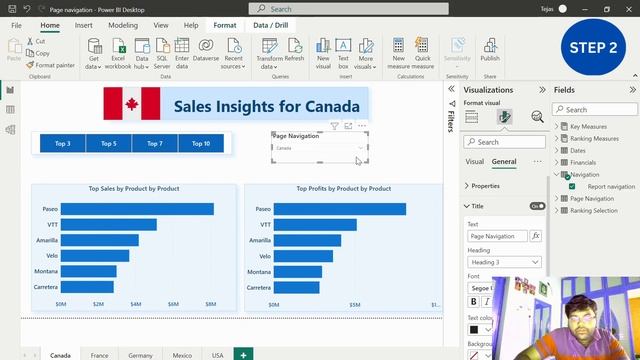Toggle Italic for title font
This screenshot has height=360, width=640.
point(487,302)
